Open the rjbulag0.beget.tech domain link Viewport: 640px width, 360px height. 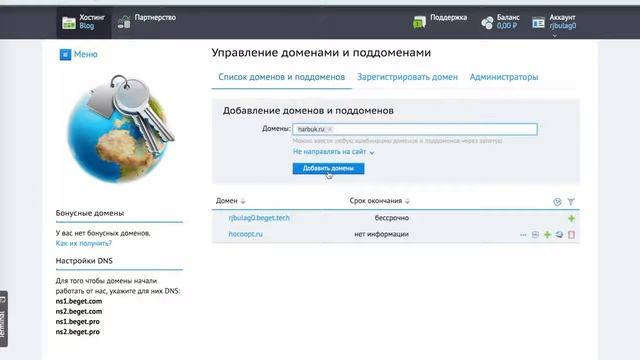pos(259,218)
